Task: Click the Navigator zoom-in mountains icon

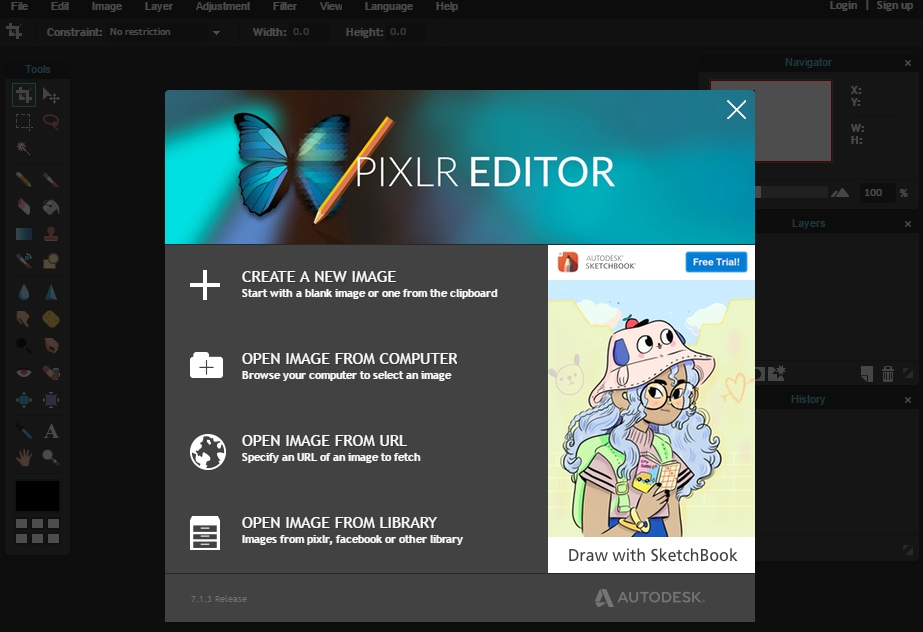Action: coord(840,192)
